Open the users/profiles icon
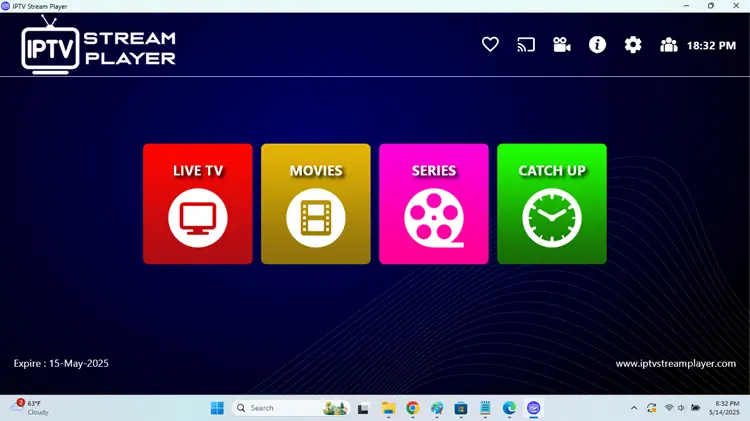Image resolution: width=750 pixels, height=421 pixels. [x=669, y=45]
